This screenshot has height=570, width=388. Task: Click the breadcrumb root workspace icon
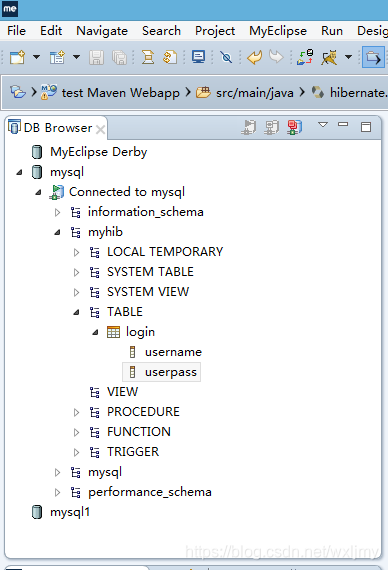pos(18,92)
